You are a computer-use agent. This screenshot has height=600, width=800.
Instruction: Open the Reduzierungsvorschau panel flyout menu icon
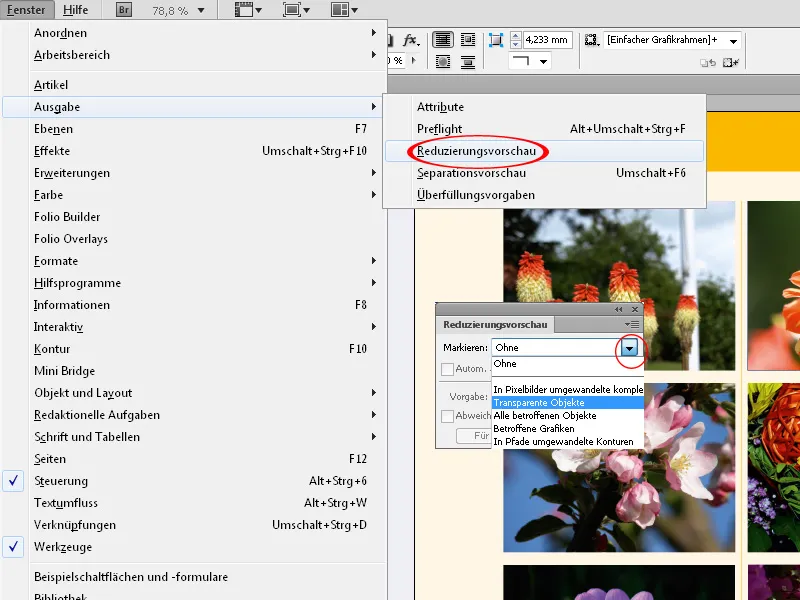click(x=632, y=324)
